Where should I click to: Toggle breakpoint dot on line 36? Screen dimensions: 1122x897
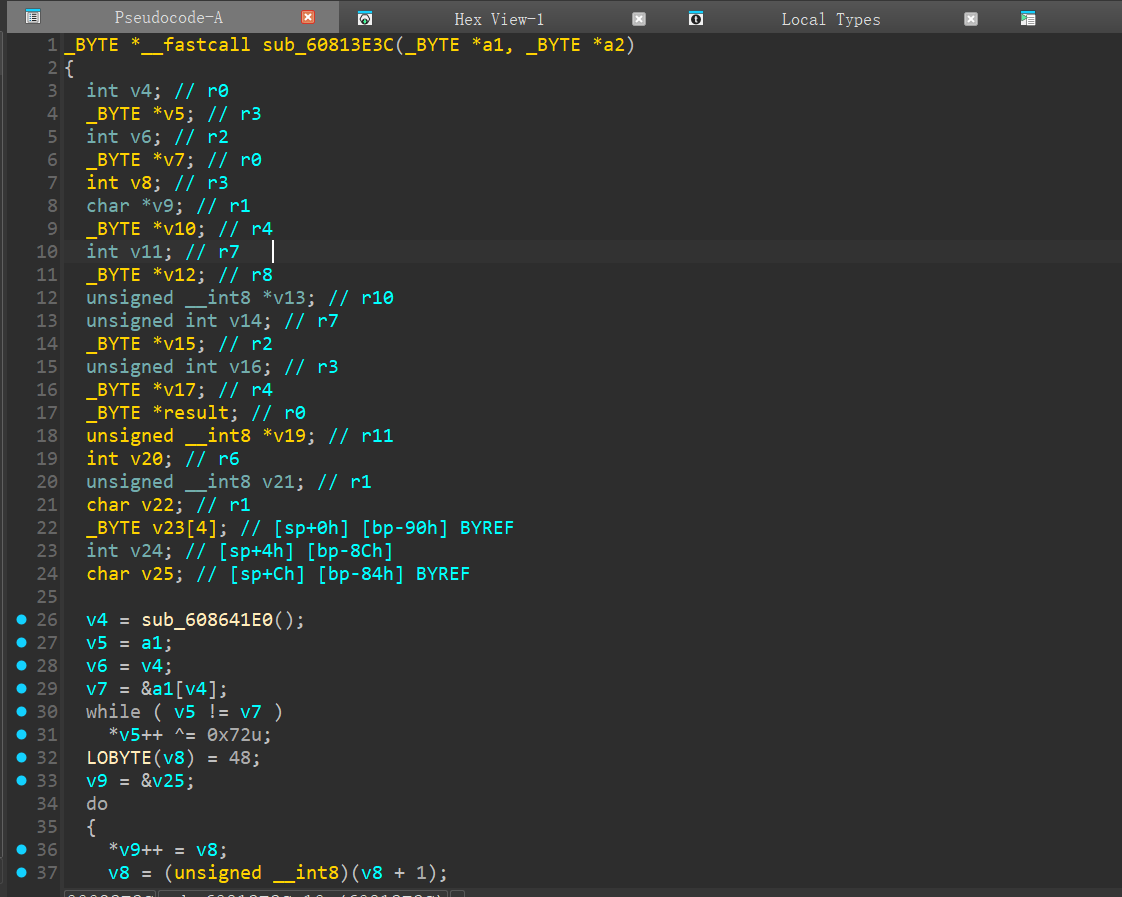21,849
